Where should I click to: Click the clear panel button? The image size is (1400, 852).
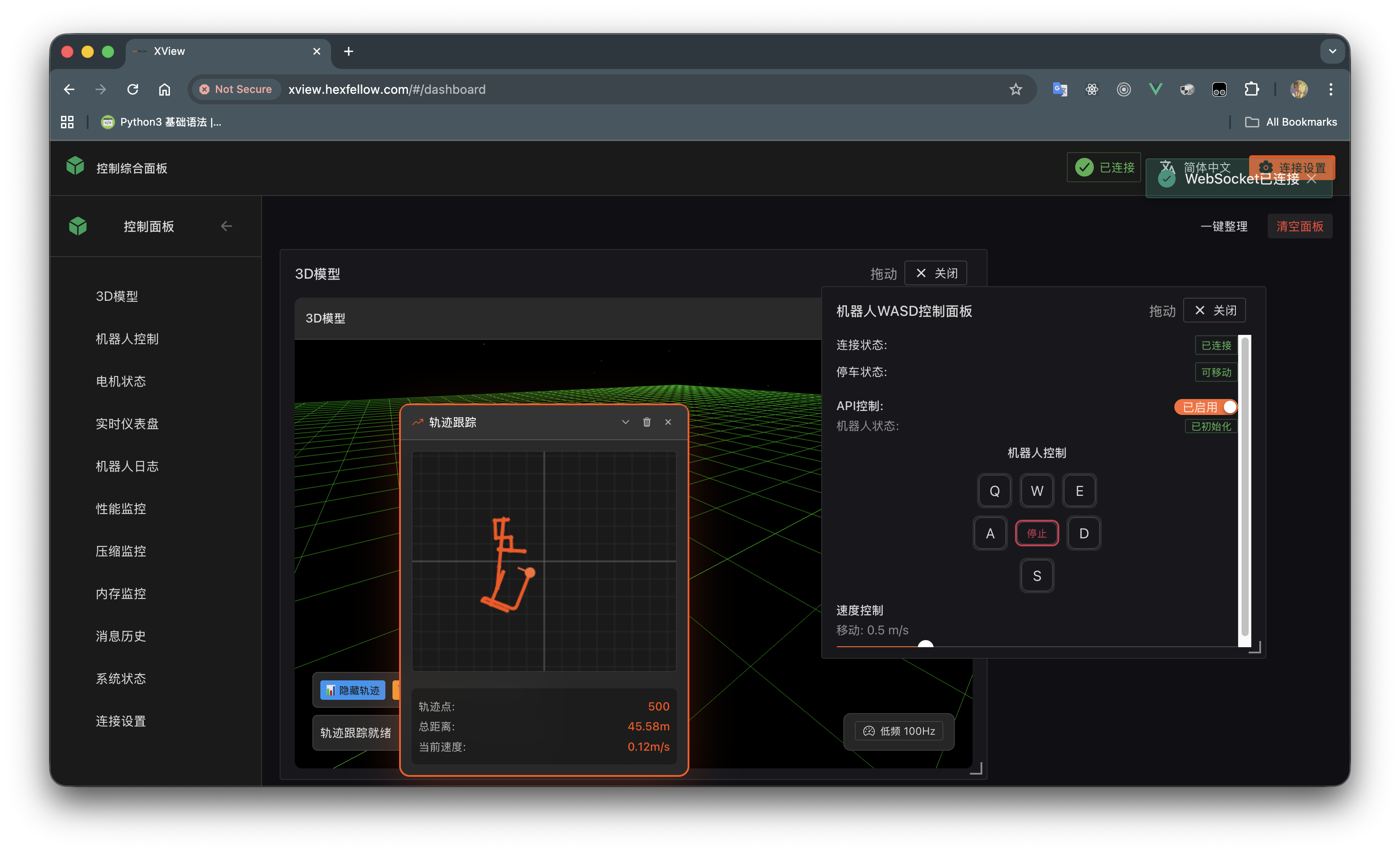point(1300,226)
